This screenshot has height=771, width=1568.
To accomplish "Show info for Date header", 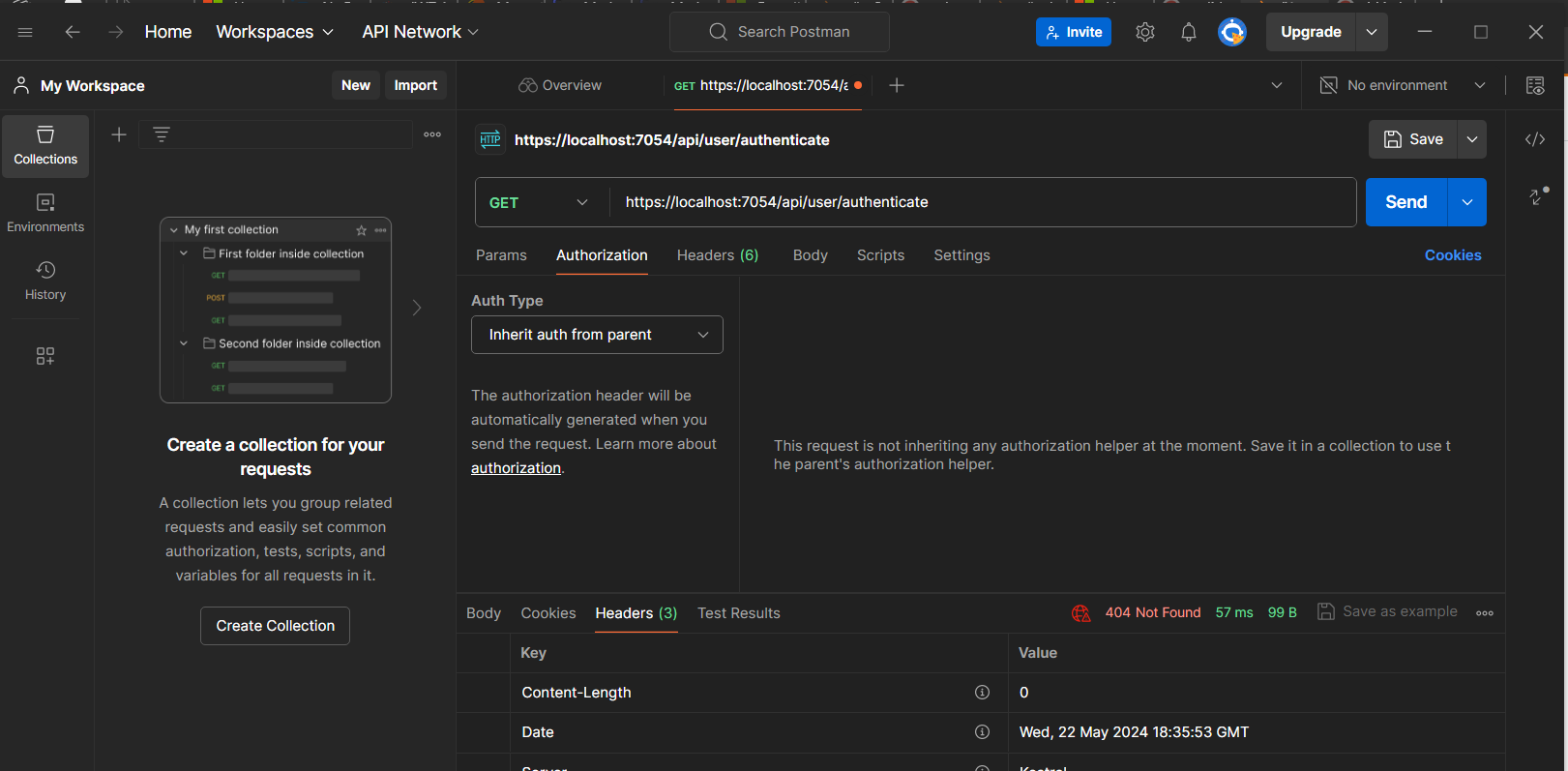I will [982, 731].
